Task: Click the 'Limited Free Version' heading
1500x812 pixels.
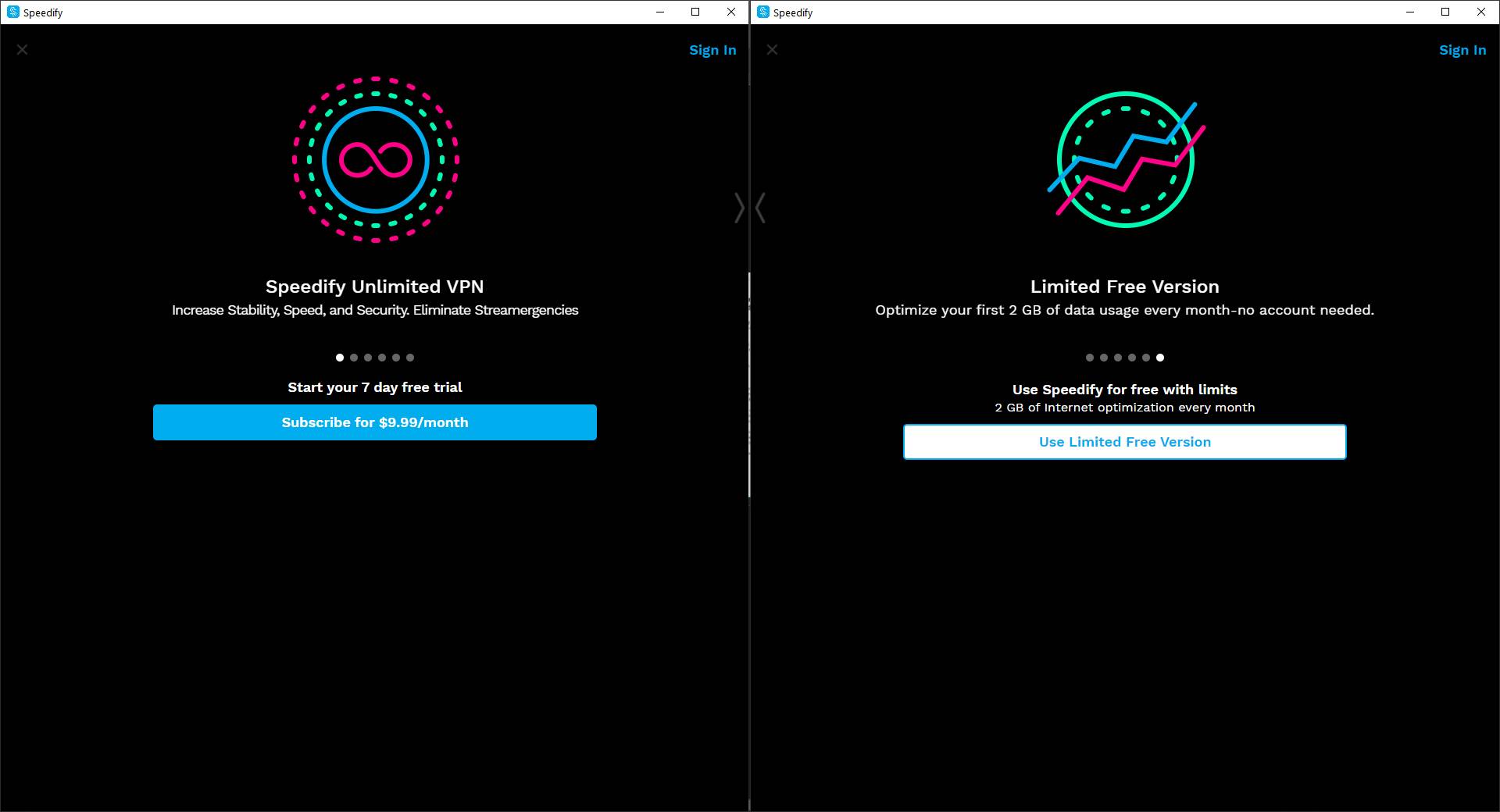Action: coord(1125,287)
